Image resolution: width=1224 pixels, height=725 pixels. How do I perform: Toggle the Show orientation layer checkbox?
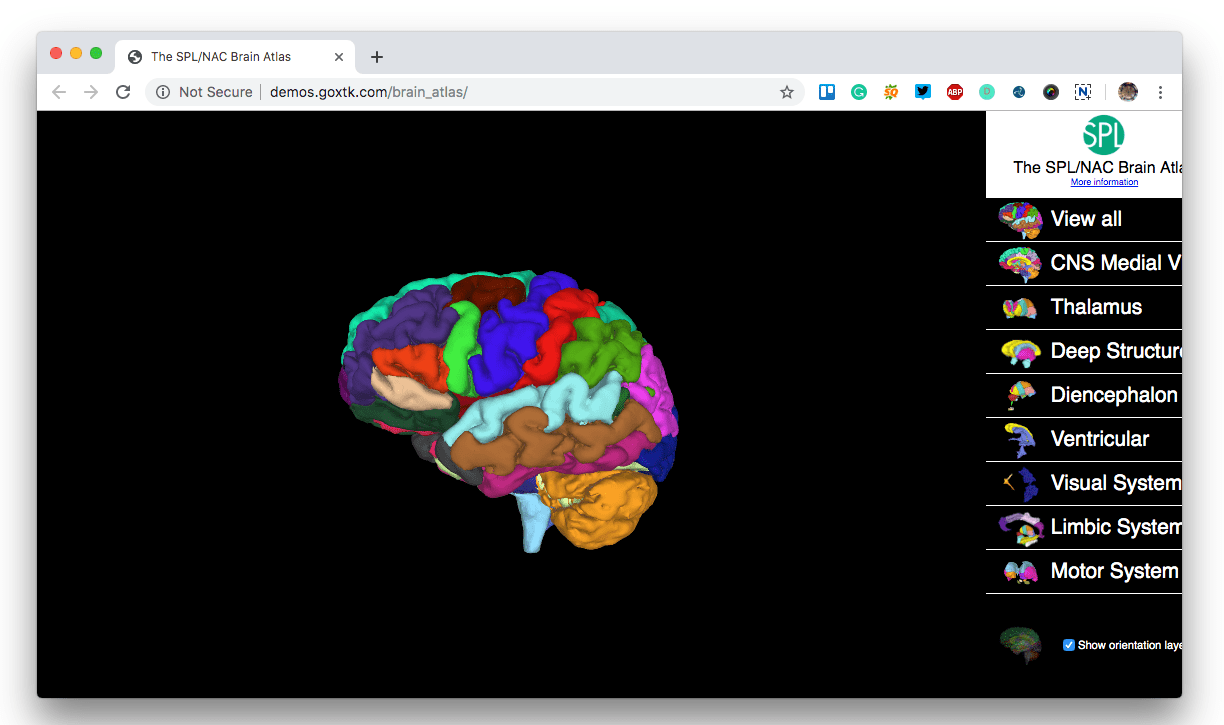(1069, 645)
